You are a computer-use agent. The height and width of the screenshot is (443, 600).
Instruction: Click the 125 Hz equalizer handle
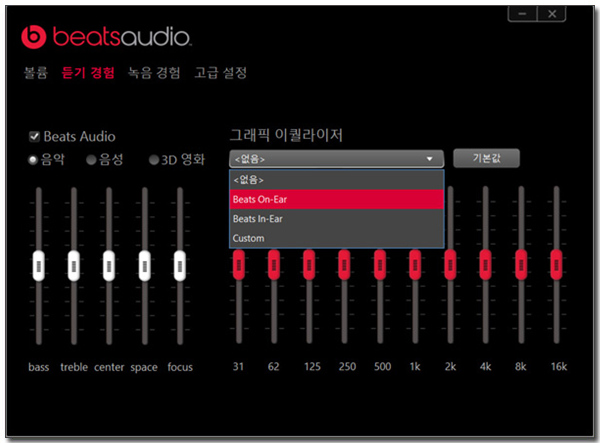point(309,264)
